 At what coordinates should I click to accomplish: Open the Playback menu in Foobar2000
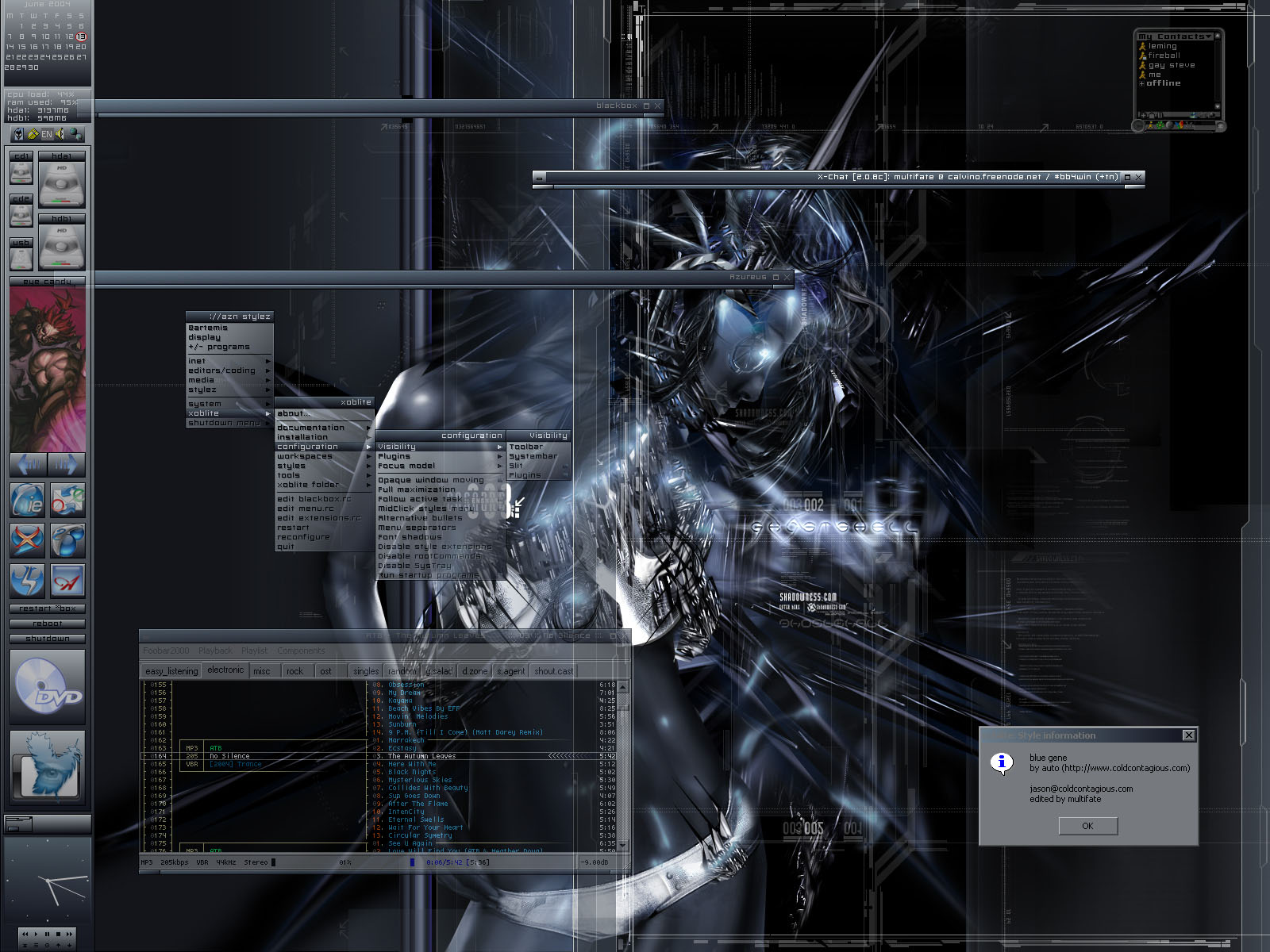215,651
